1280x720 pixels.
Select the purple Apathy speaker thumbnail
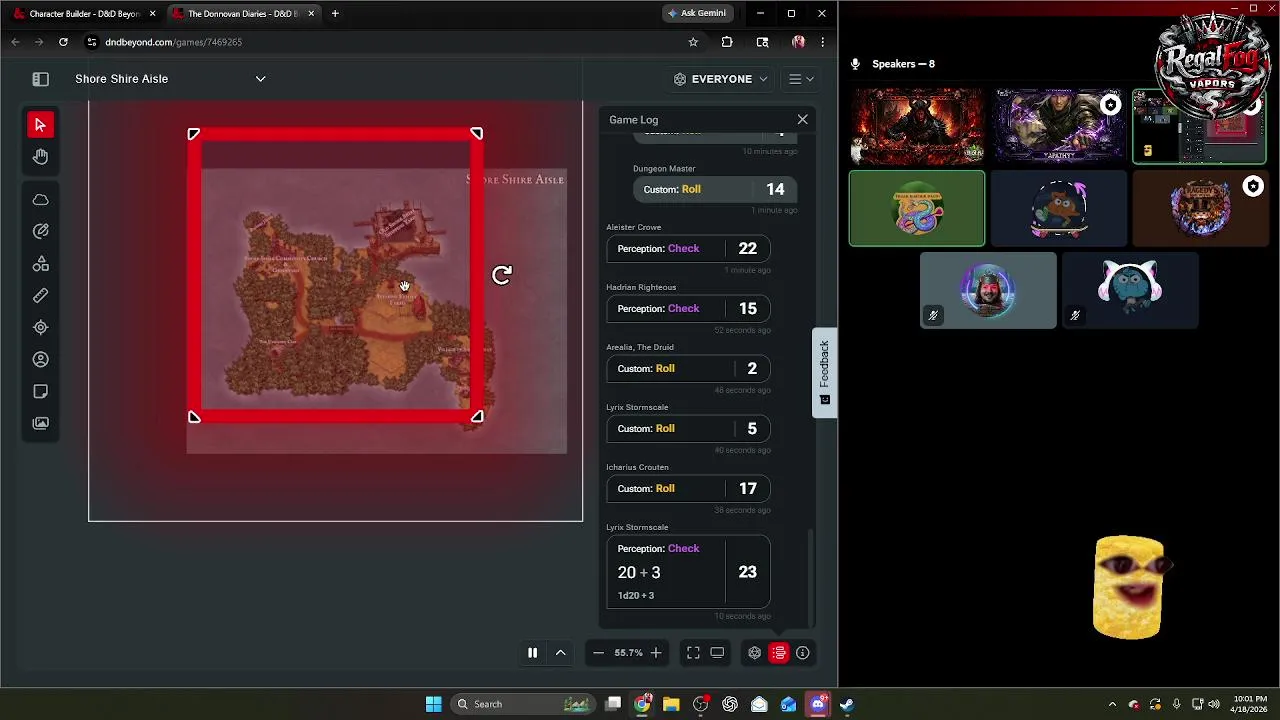coord(1059,126)
